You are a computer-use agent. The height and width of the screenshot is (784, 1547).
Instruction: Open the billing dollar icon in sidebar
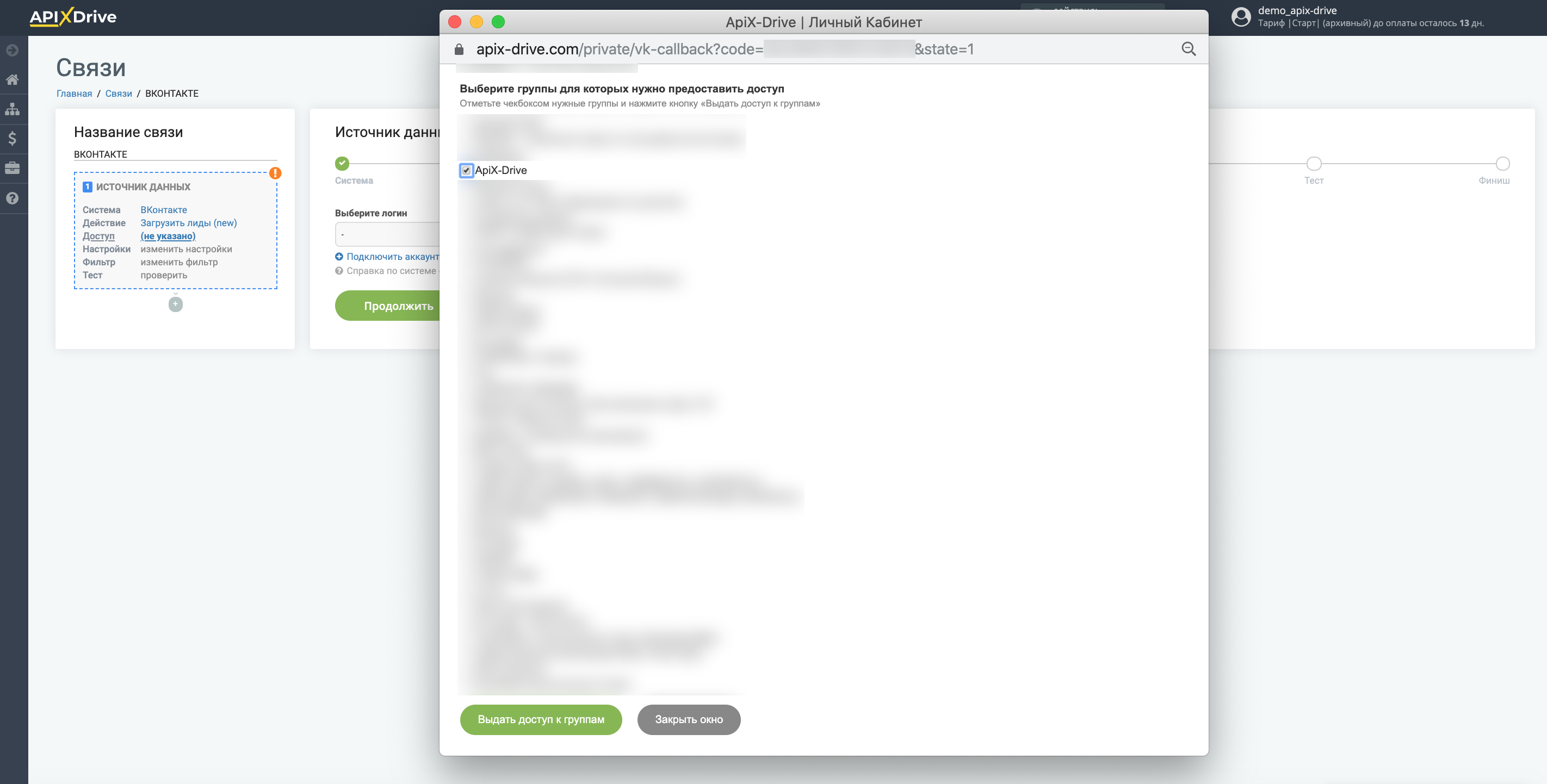[x=12, y=139]
